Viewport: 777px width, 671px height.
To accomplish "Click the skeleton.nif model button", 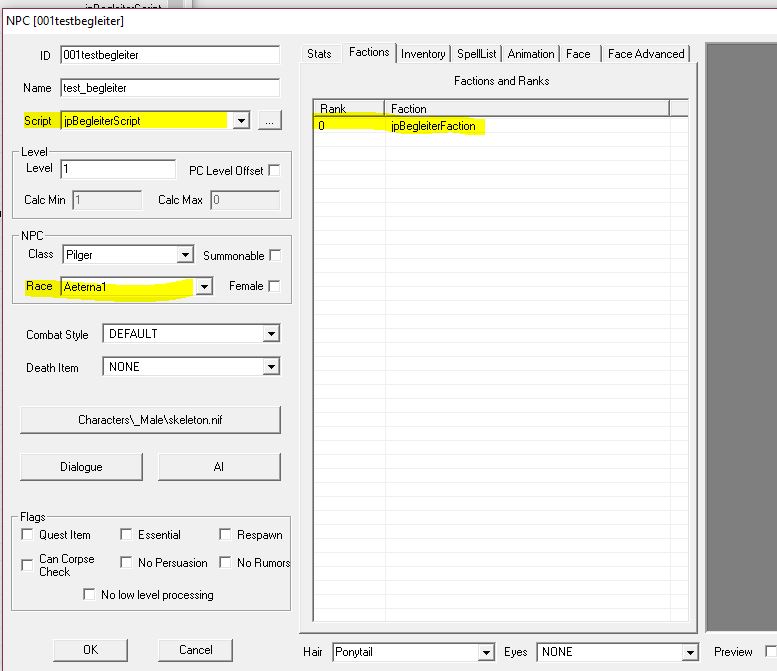I will (x=150, y=420).
